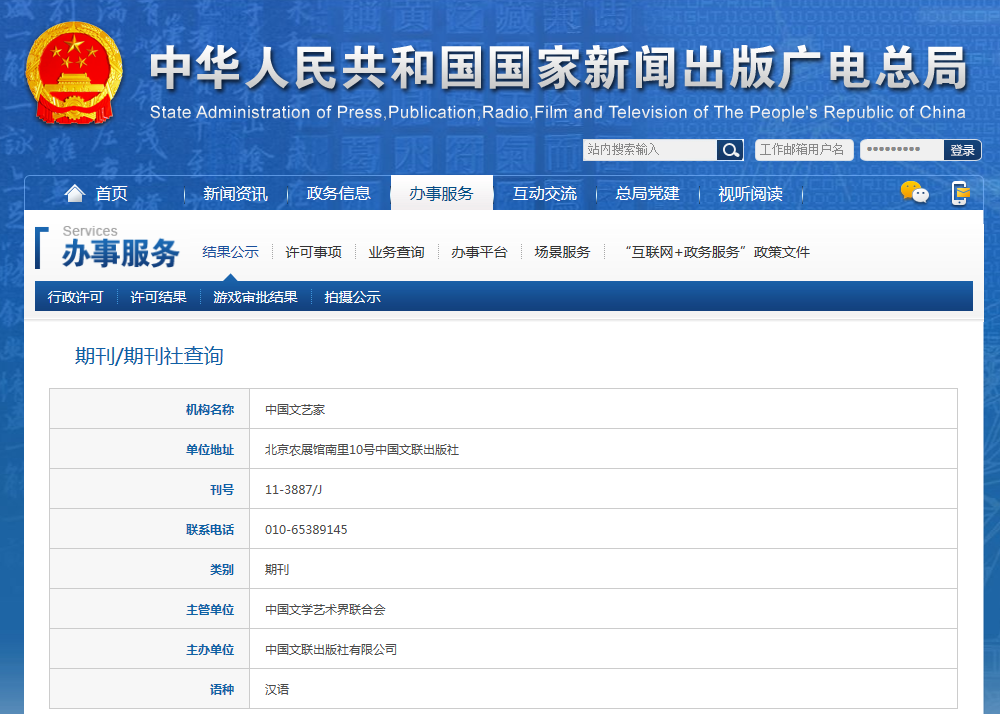Screen dimensions: 1000x714
Task: Open the 许可事项 link
Action: 313,252
